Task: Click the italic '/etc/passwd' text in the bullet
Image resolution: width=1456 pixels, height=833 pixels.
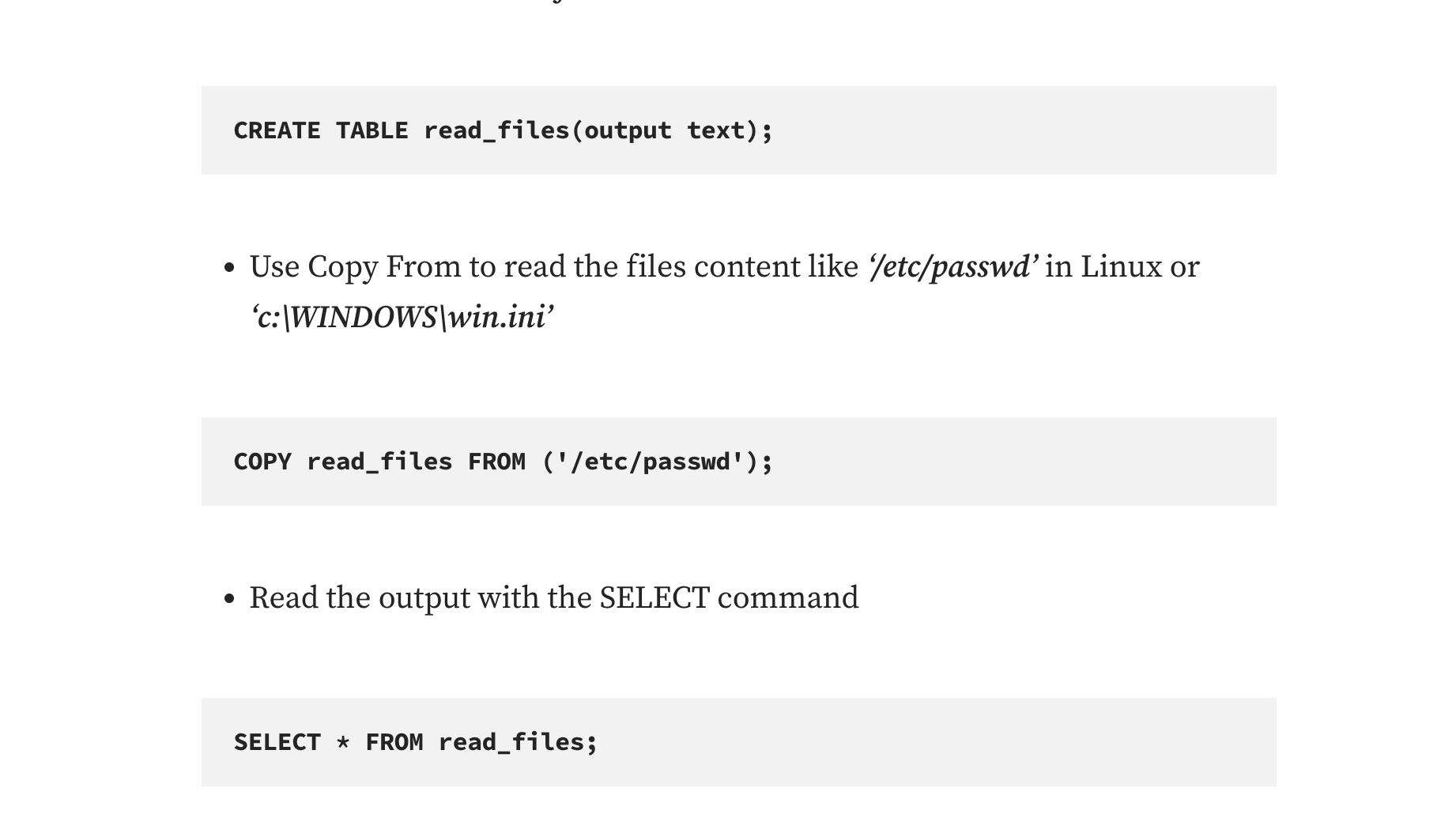Action: [x=952, y=267]
